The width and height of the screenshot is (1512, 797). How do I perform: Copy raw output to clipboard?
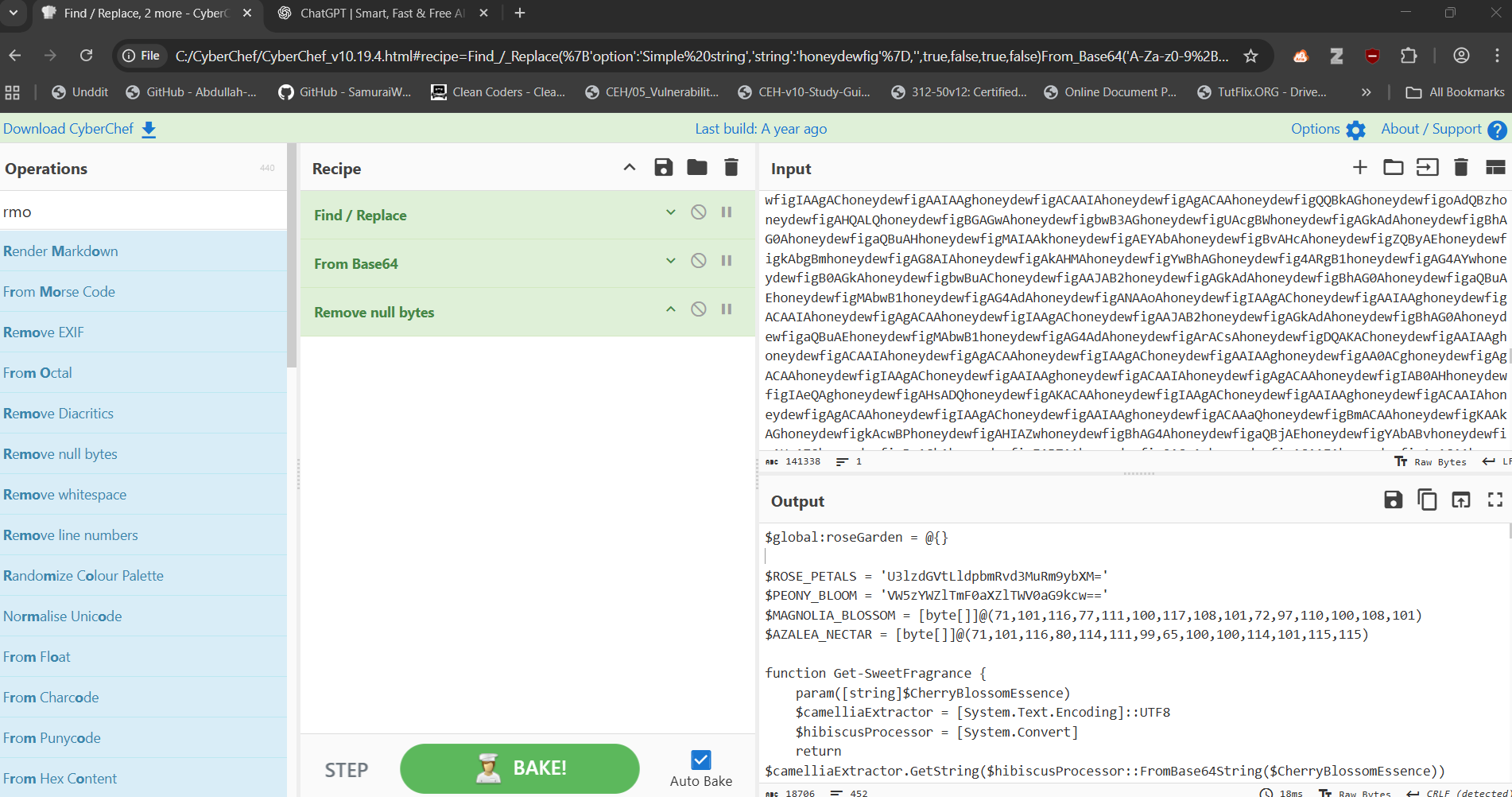(1427, 500)
